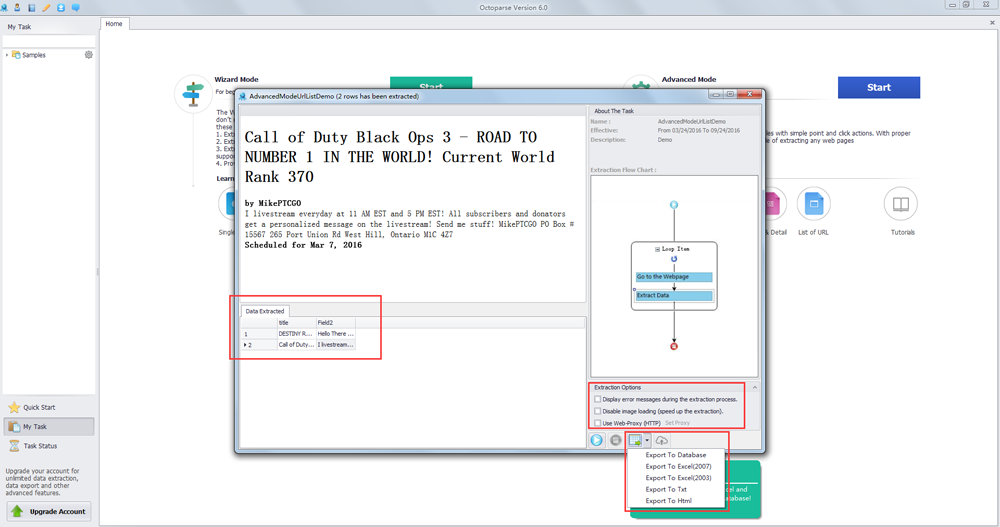Image resolution: width=1000 pixels, height=527 pixels.
Task: Check Disable image loading option
Action: (x=598, y=411)
